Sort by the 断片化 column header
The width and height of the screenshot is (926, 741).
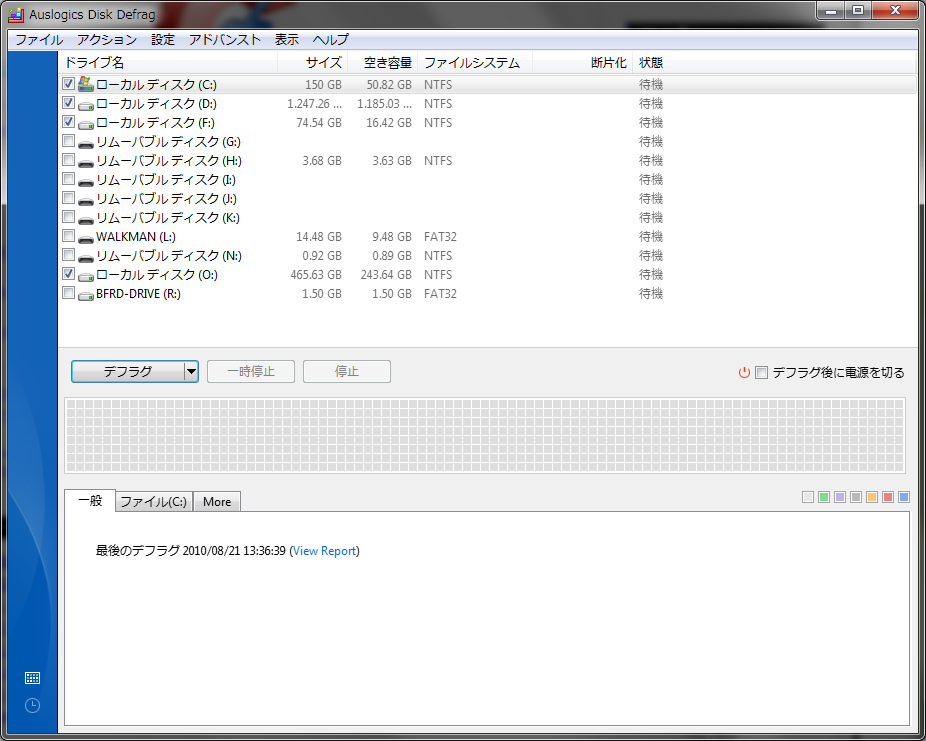[582, 63]
